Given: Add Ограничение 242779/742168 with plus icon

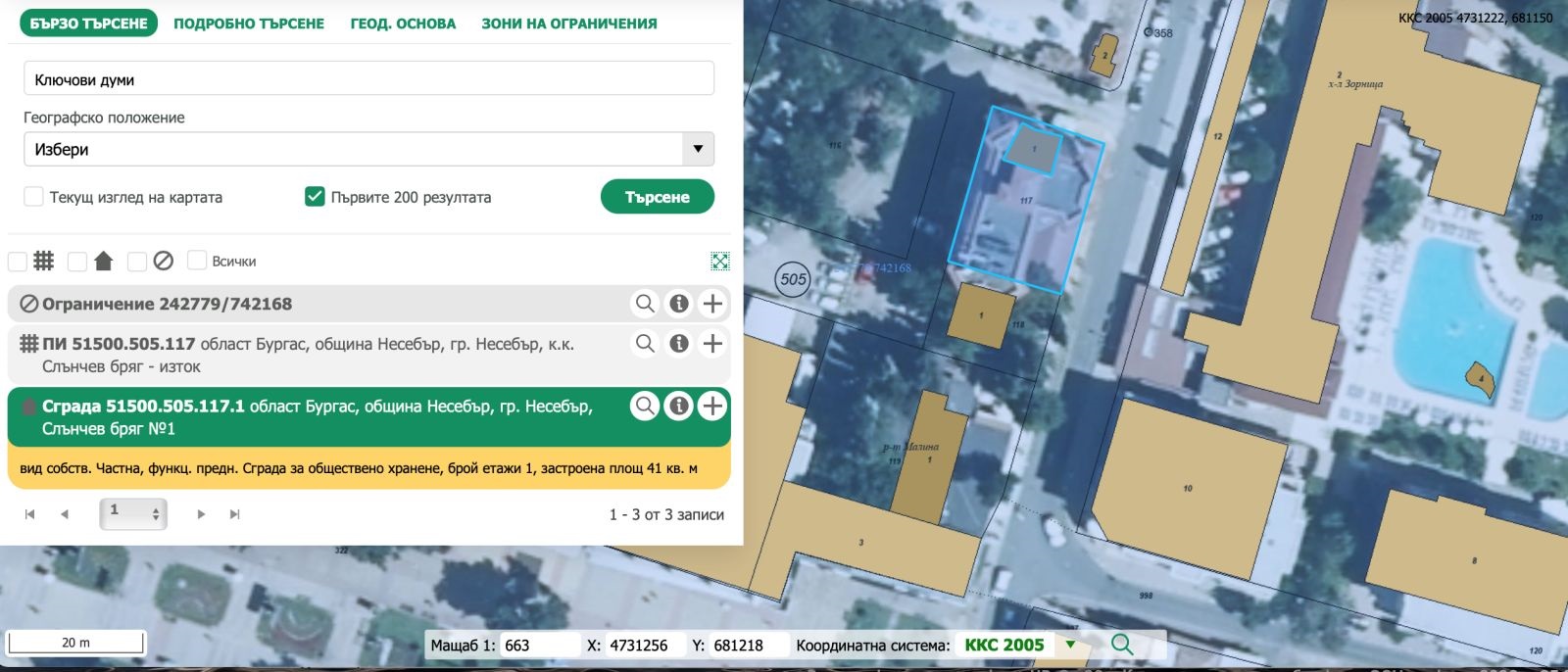Looking at the screenshot, I should [x=712, y=304].
